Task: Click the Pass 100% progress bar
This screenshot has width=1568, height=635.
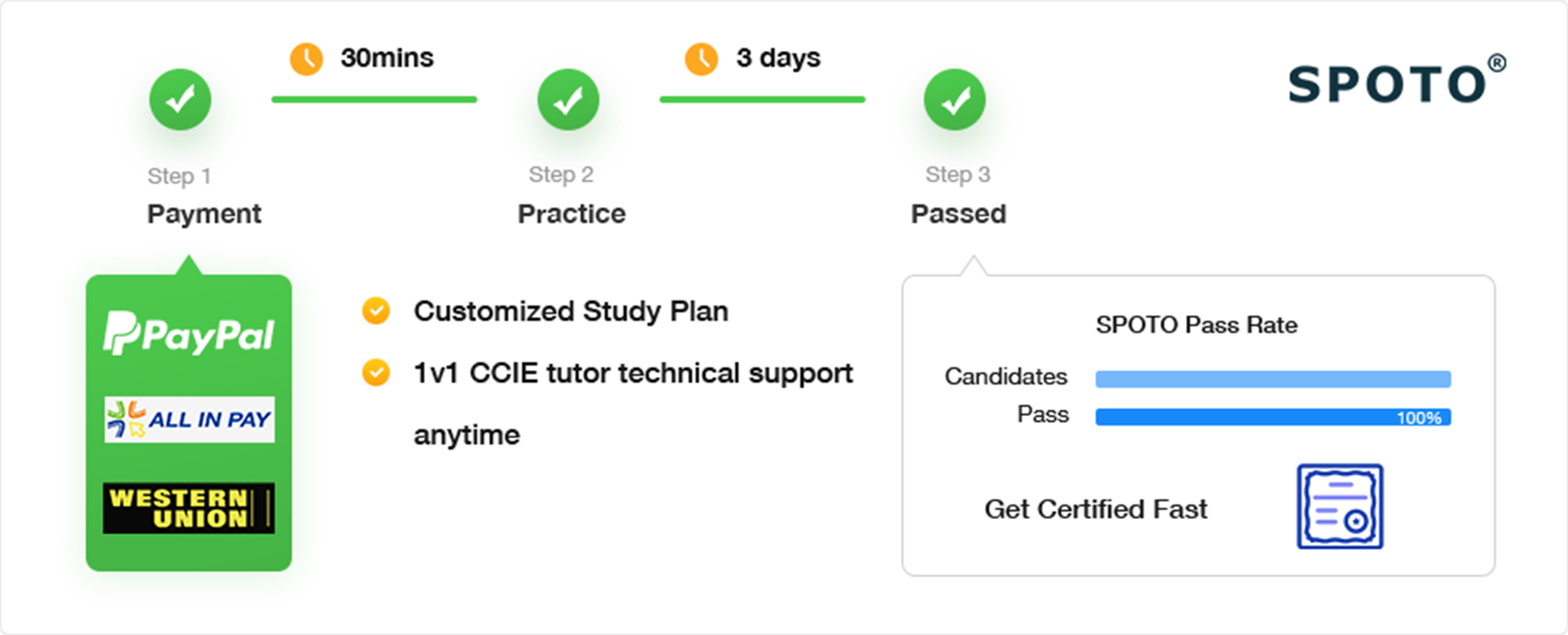Action: coord(1273,417)
